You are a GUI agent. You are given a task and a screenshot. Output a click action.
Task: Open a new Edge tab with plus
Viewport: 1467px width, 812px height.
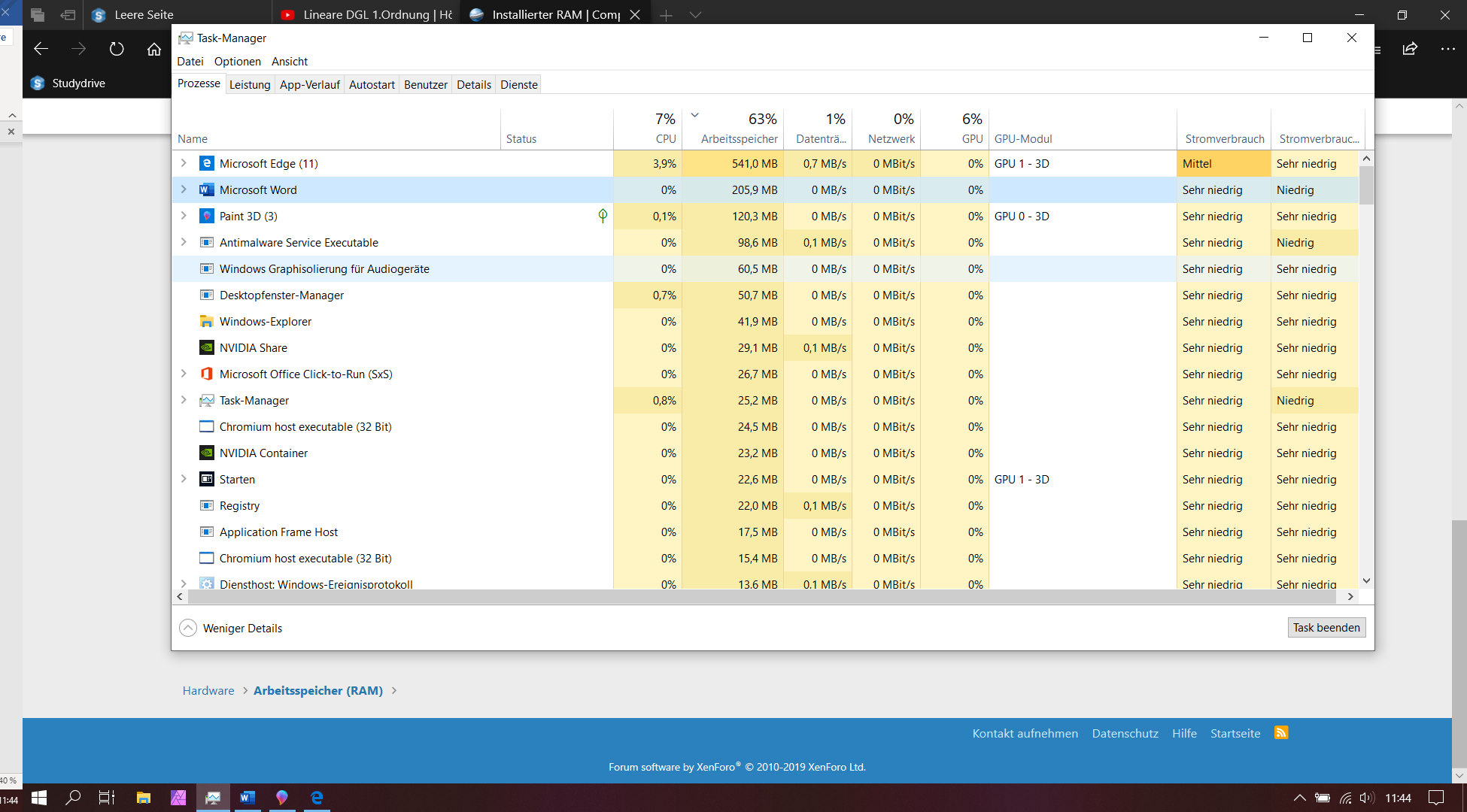coord(667,14)
